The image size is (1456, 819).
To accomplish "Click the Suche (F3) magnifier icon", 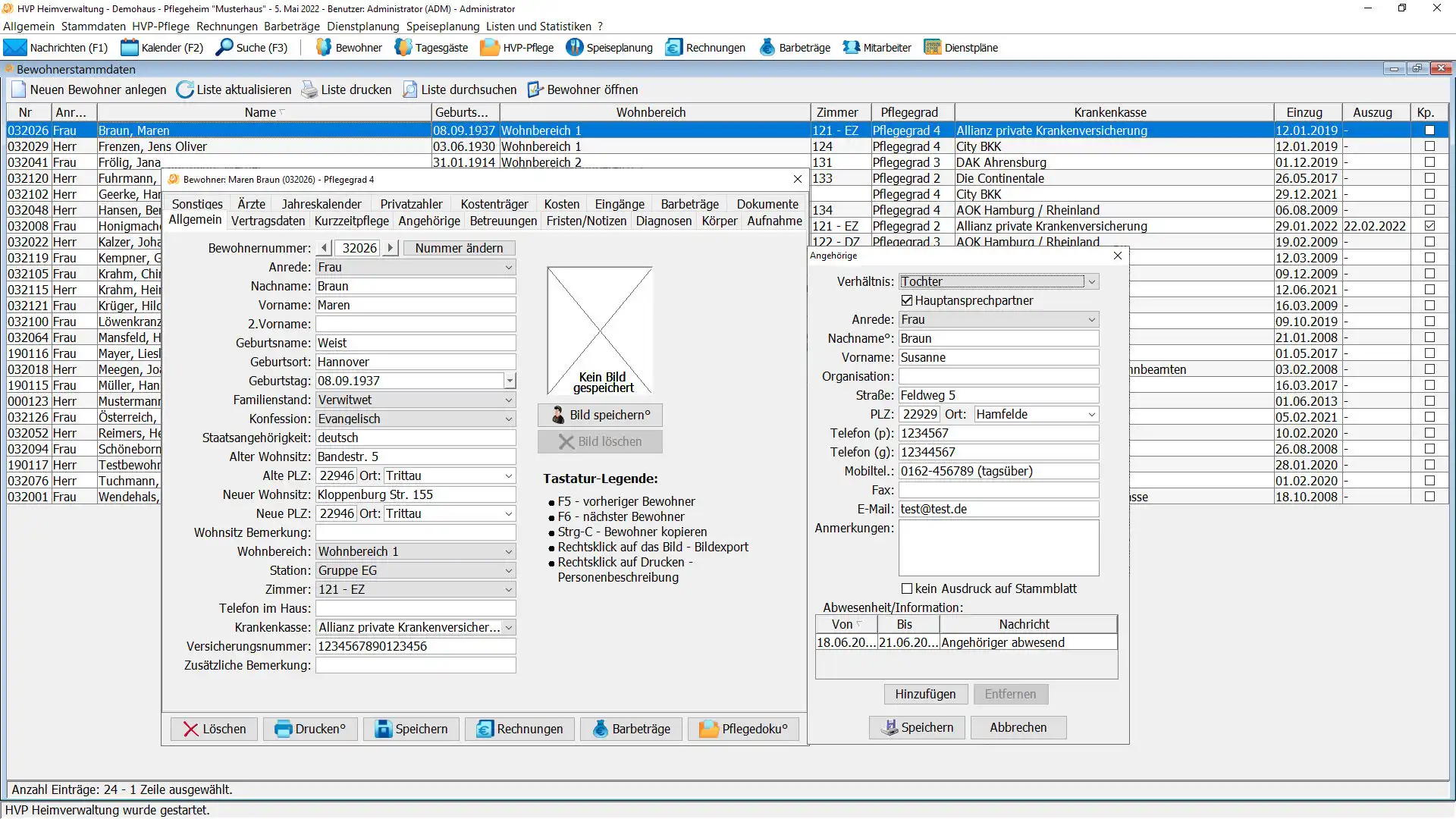I will click(224, 48).
